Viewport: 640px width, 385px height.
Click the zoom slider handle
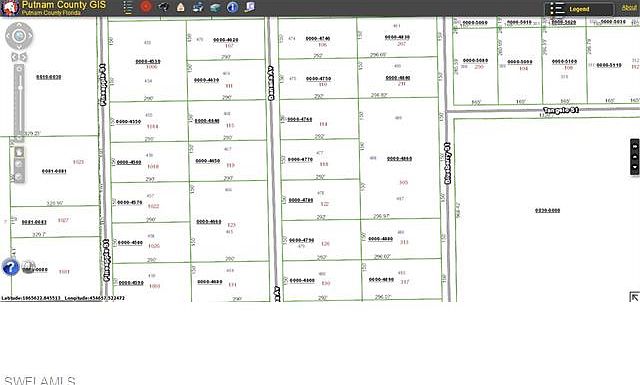click(20, 88)
